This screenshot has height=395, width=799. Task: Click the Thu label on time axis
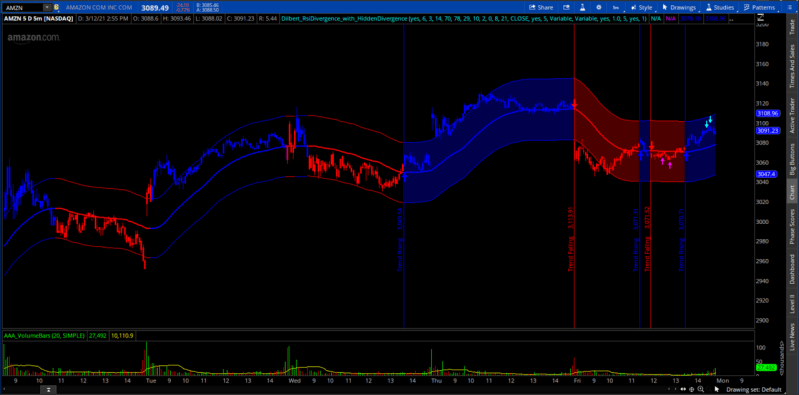pos(437,380)
